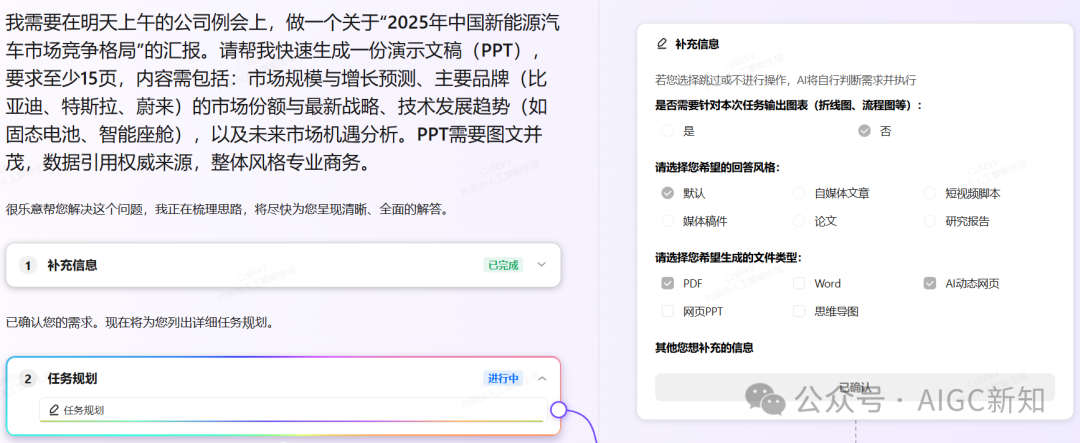Choose 自媒体文章 answer style

click(x=799, y=194)
